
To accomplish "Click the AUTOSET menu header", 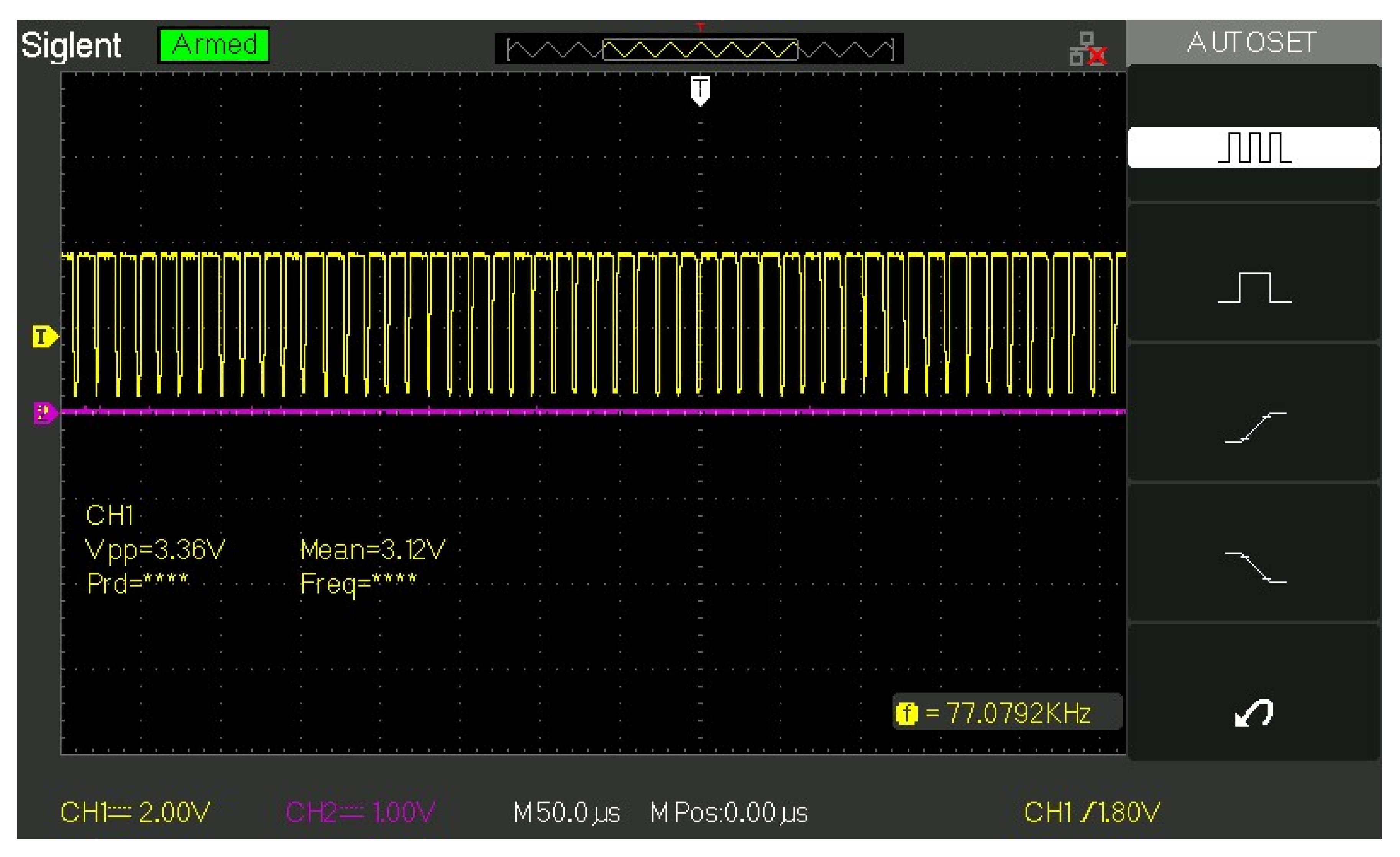I will pos(1252,43).
